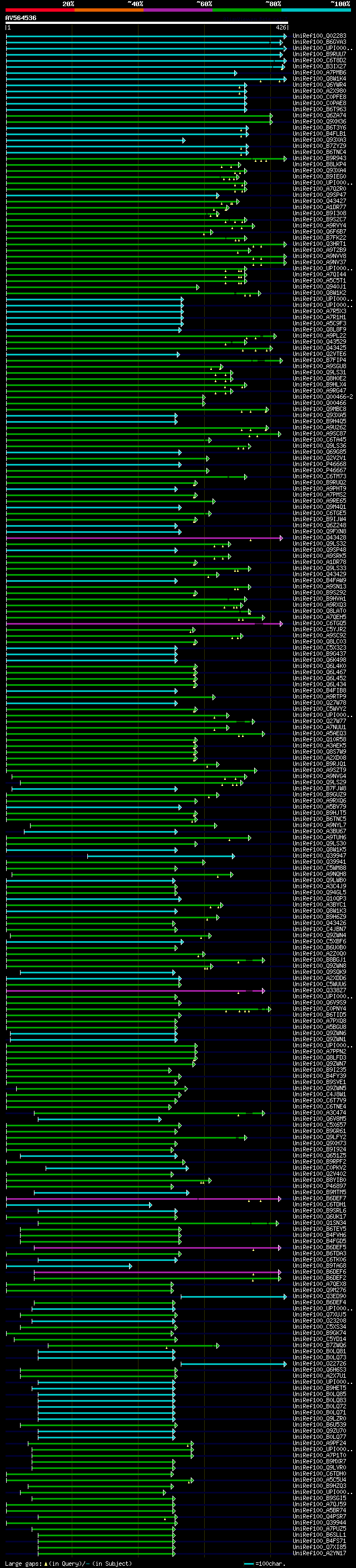Select hit label UniRef100_O23208
The image size is (356, 1568).
[319, 1320]
